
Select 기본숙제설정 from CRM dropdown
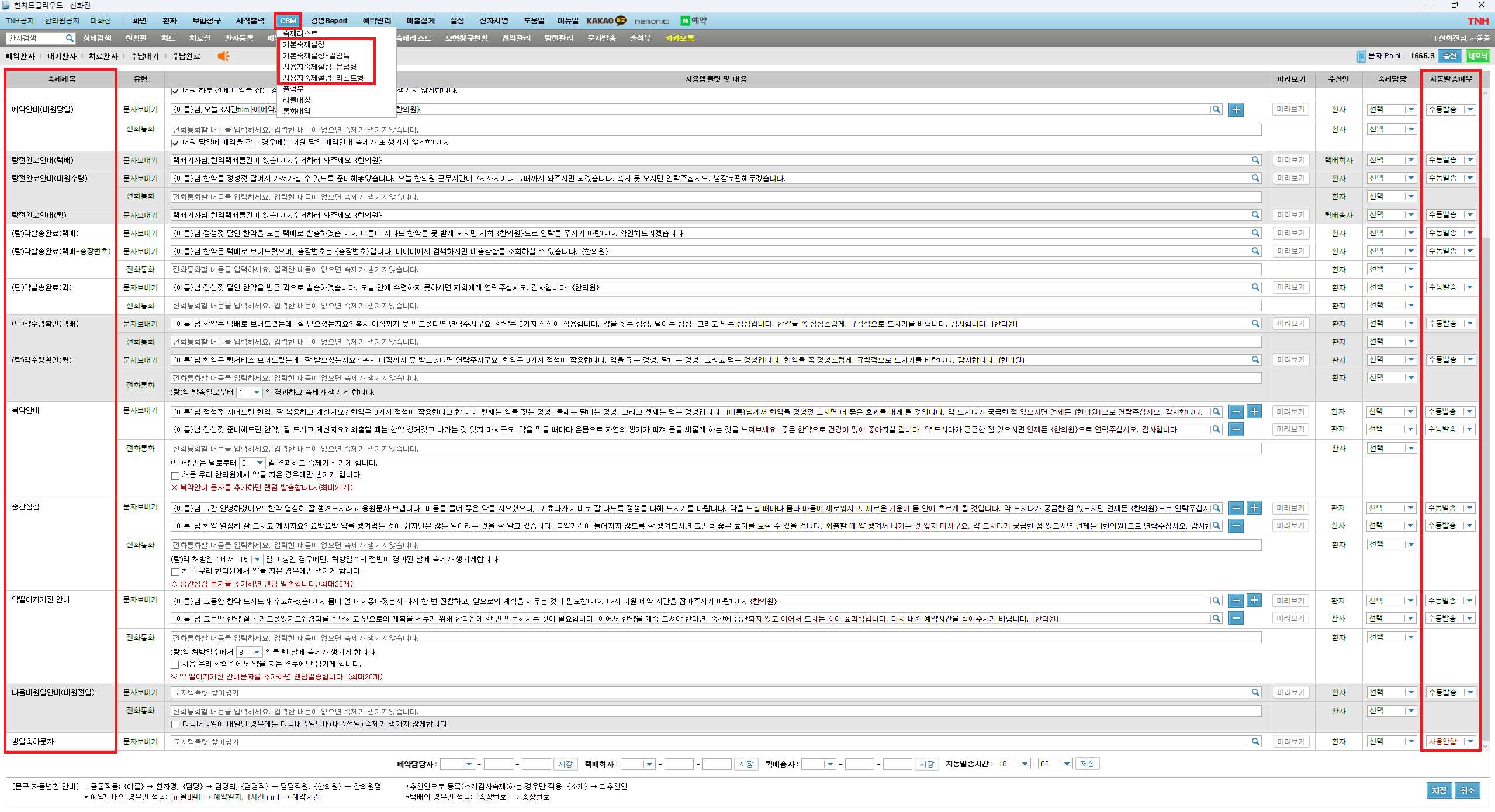[x=303, y=44]
